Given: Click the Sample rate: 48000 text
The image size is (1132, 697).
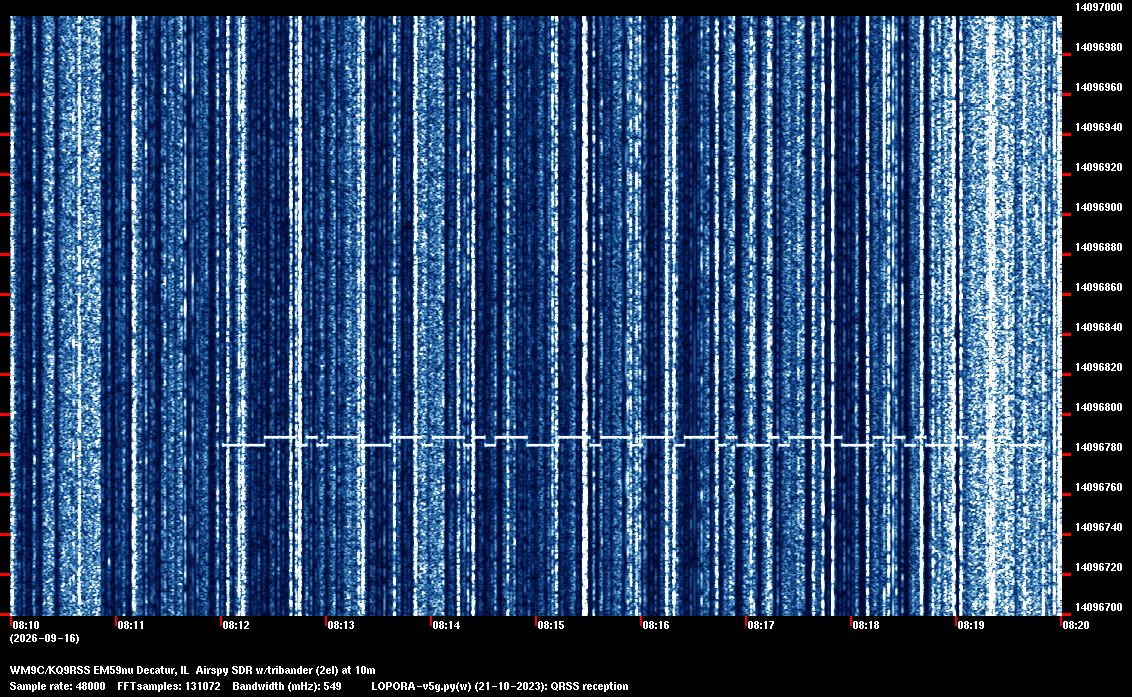Looking at the screenshot, I should pos(57,686).
